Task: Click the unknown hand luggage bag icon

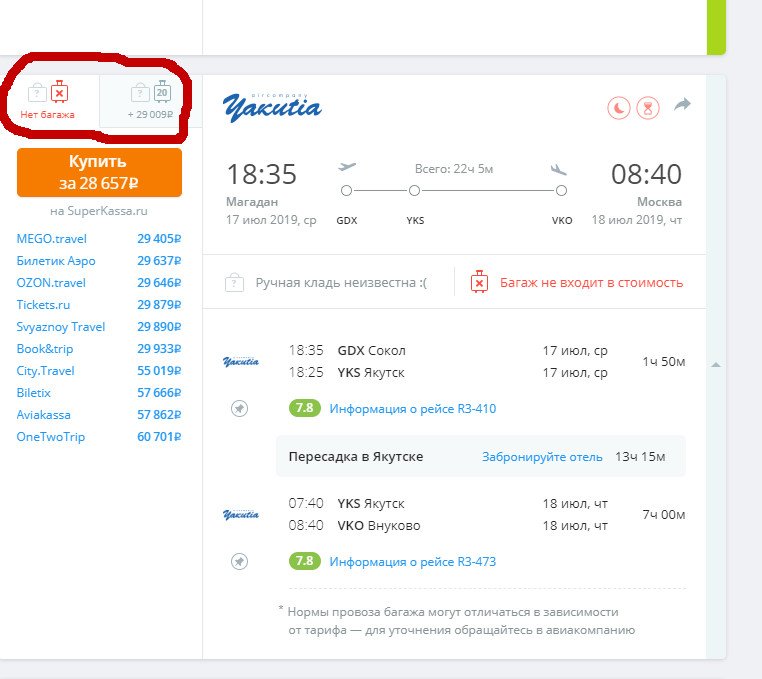Action: pyautogui.click(x=234, y=282)
